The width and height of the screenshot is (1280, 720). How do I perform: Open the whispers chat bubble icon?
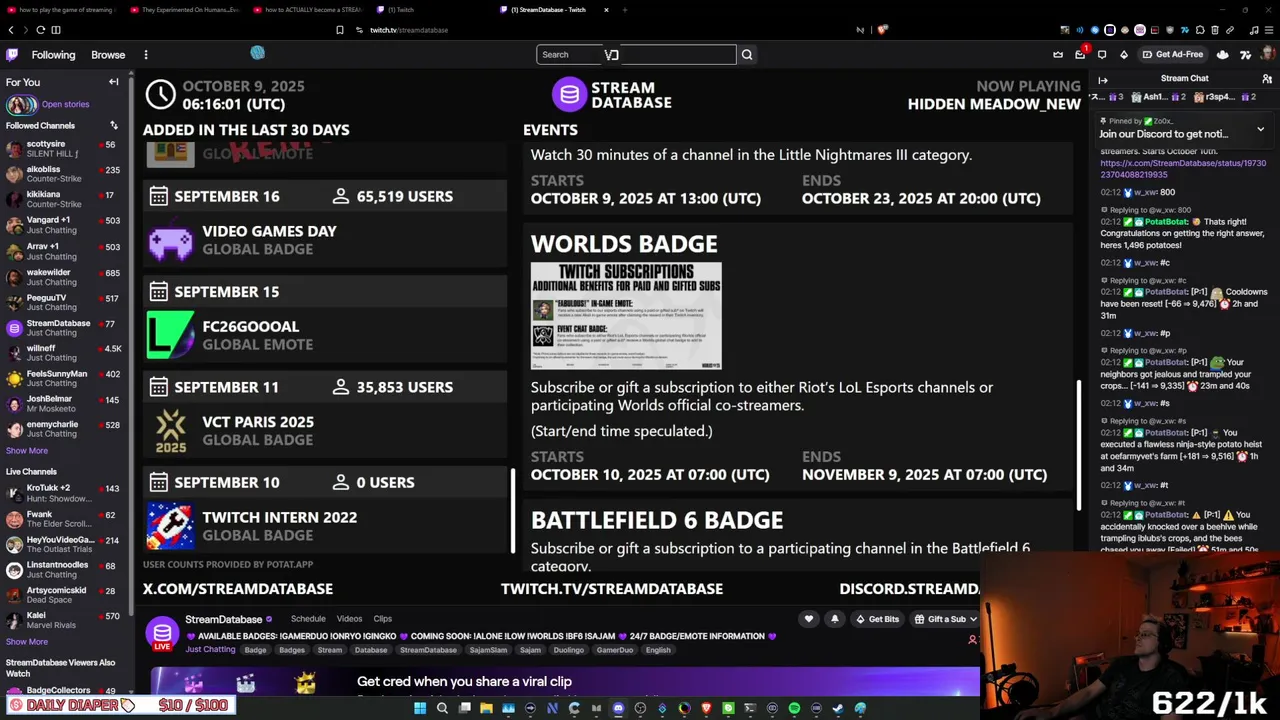(1102, 55)
